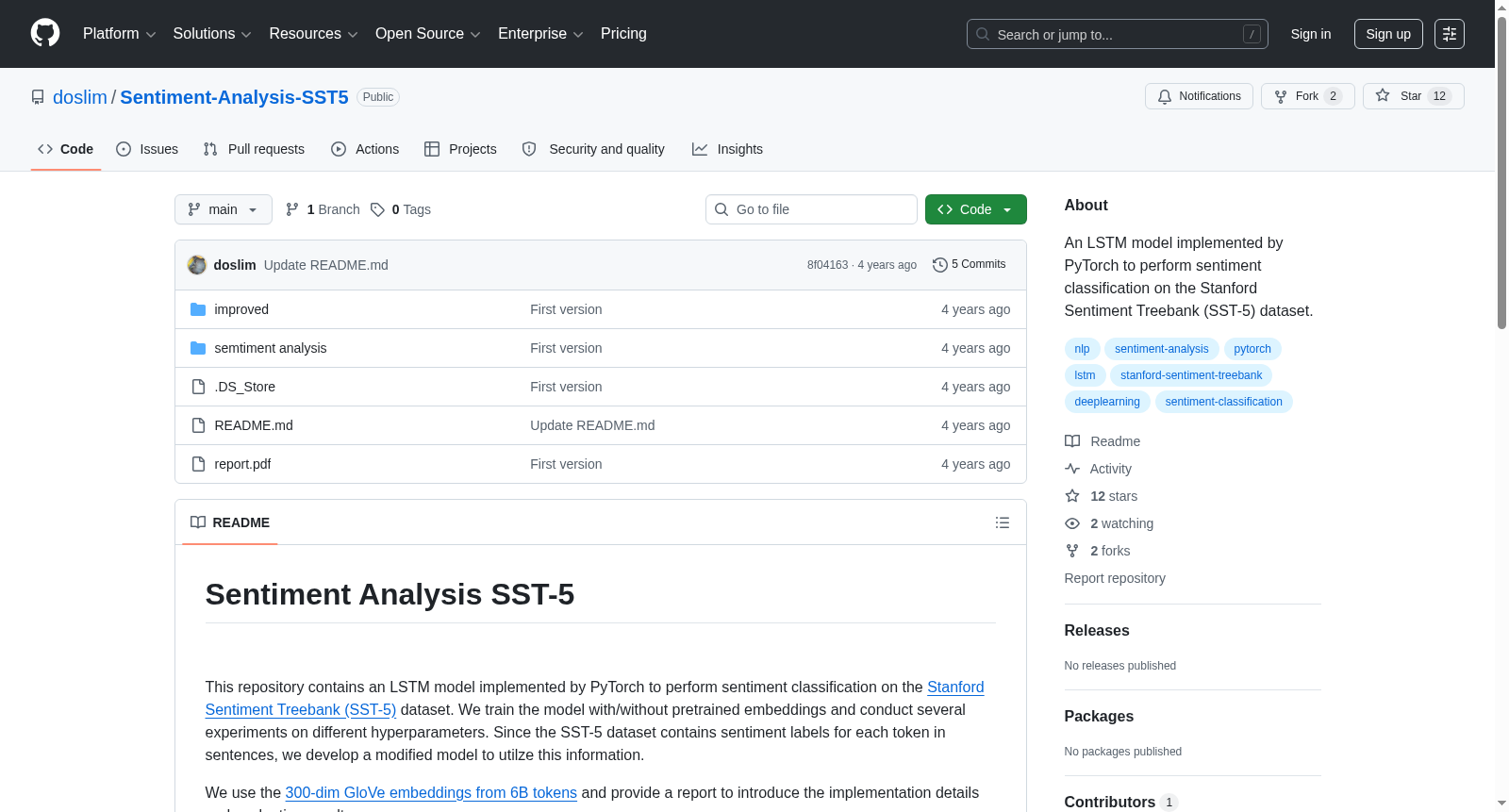The width and height of the screenshot is (1509, 812).
Task: Click the commit history clock icon
Action: (x=939, y=265)
